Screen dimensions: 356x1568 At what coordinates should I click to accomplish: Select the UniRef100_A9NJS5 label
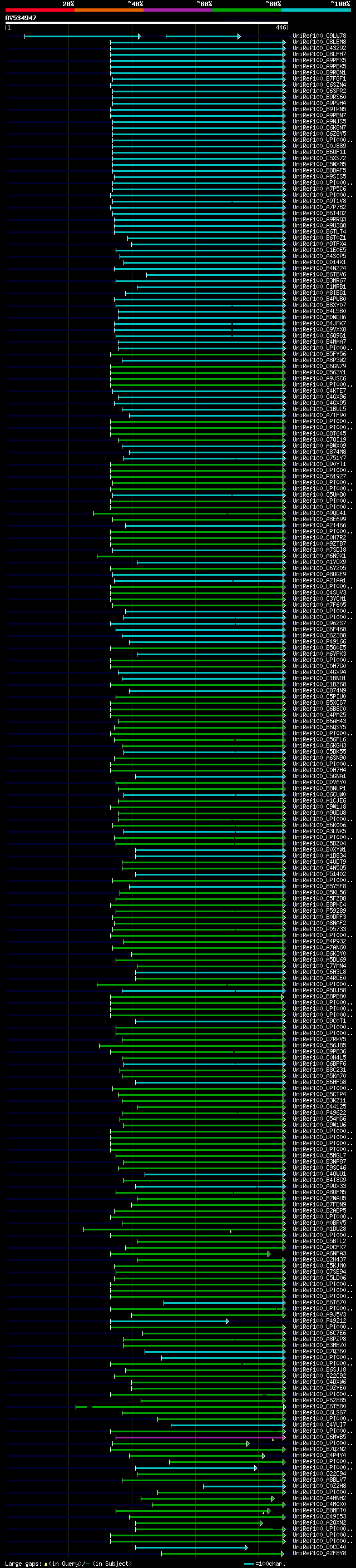click(x=319, y=122)
